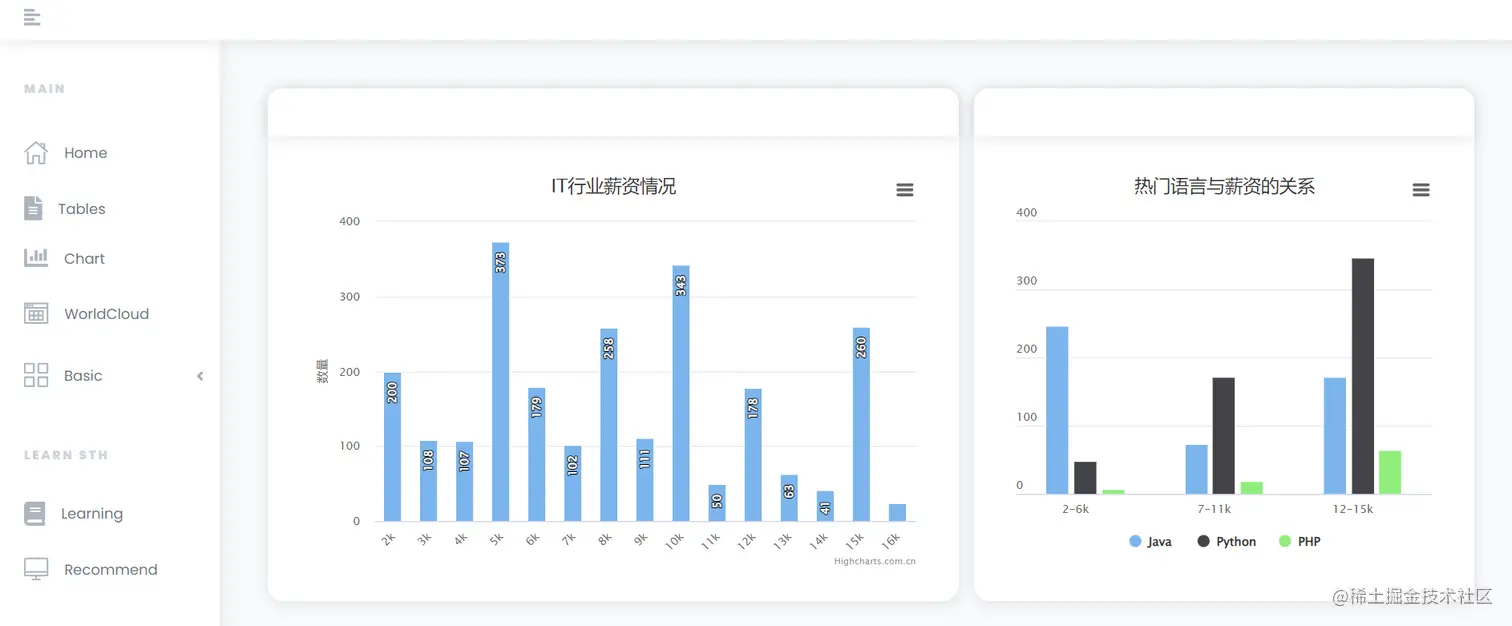Click the 14k bar labeled 41
Screen dimensions: 1512x626
[825, 506]
